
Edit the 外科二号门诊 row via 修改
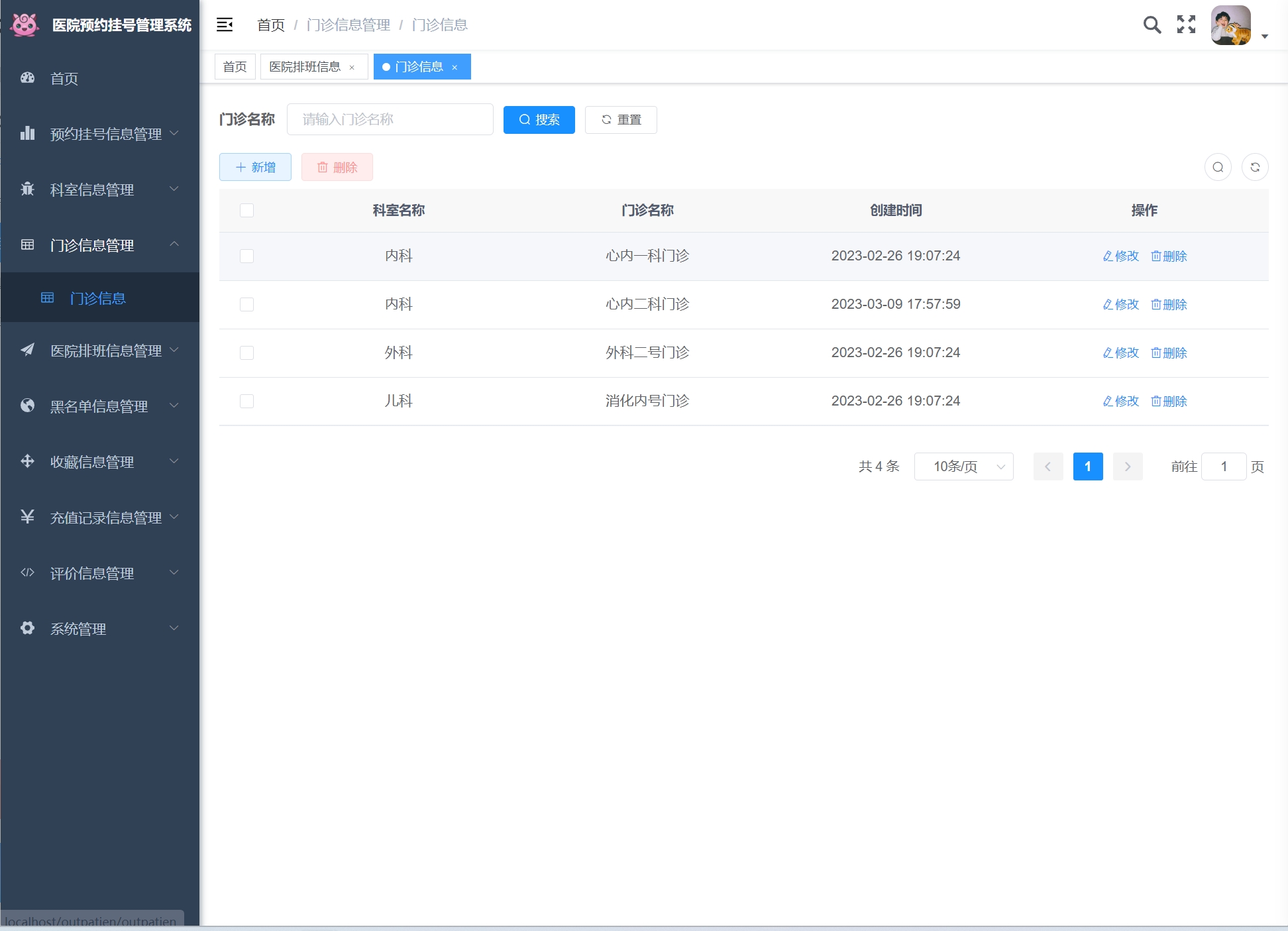coord(1120,353)
